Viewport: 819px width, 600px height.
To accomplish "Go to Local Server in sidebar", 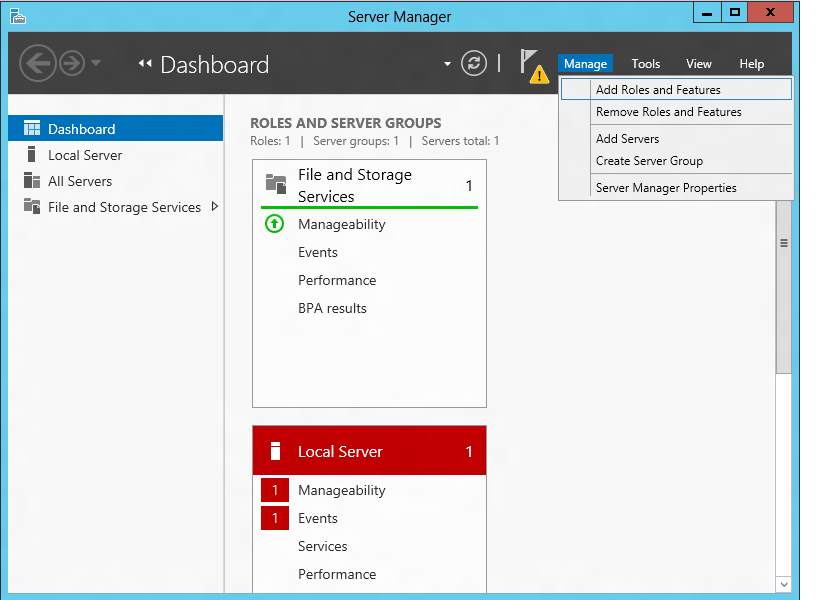I will (x=115, y=155).
